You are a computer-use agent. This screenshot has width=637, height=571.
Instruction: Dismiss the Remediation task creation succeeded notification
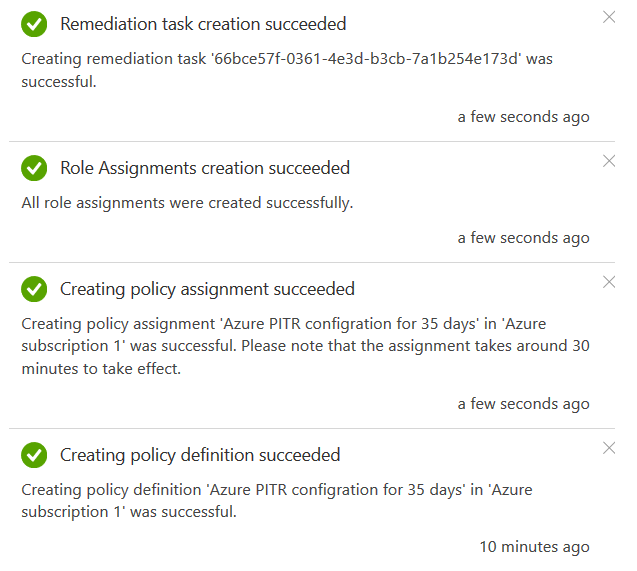pyautogui.click(x=609, y=17)
